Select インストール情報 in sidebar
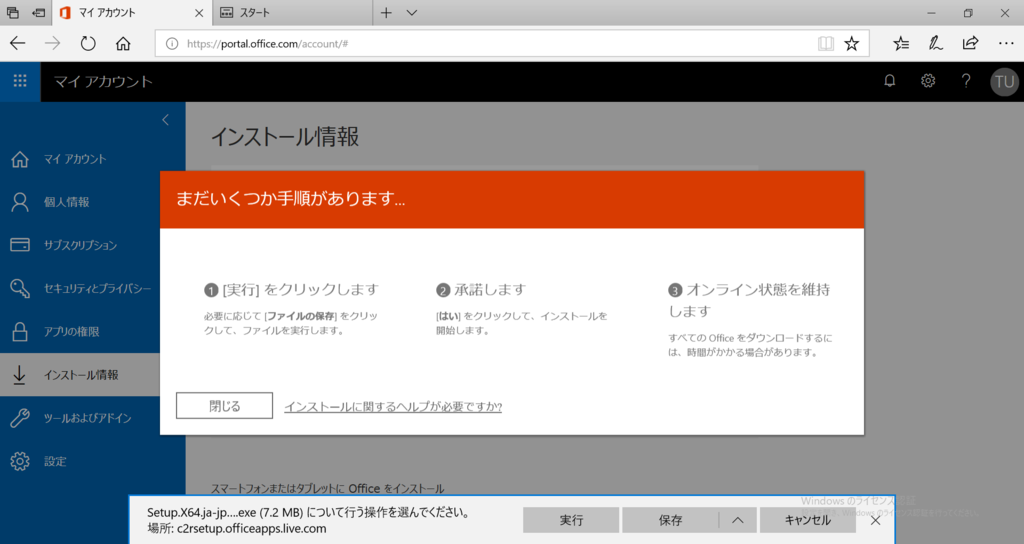The image size is (1024, 544). [80, 375]
